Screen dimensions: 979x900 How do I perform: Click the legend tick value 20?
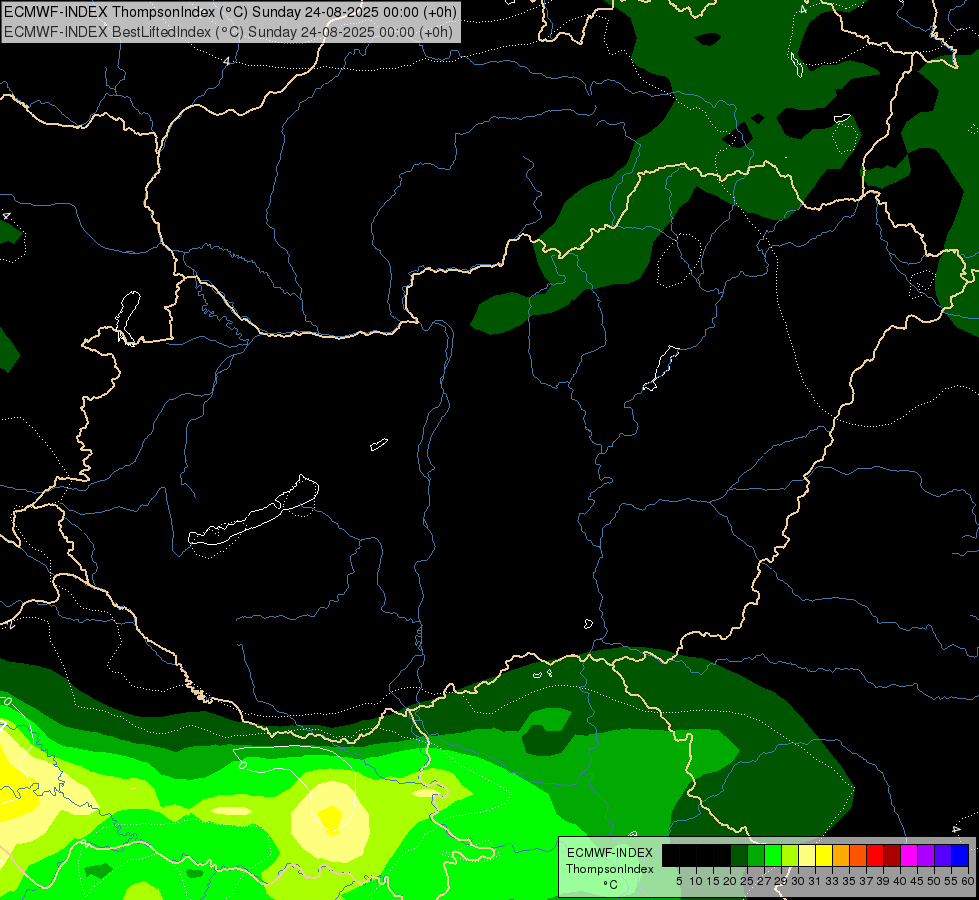(730, 881)
